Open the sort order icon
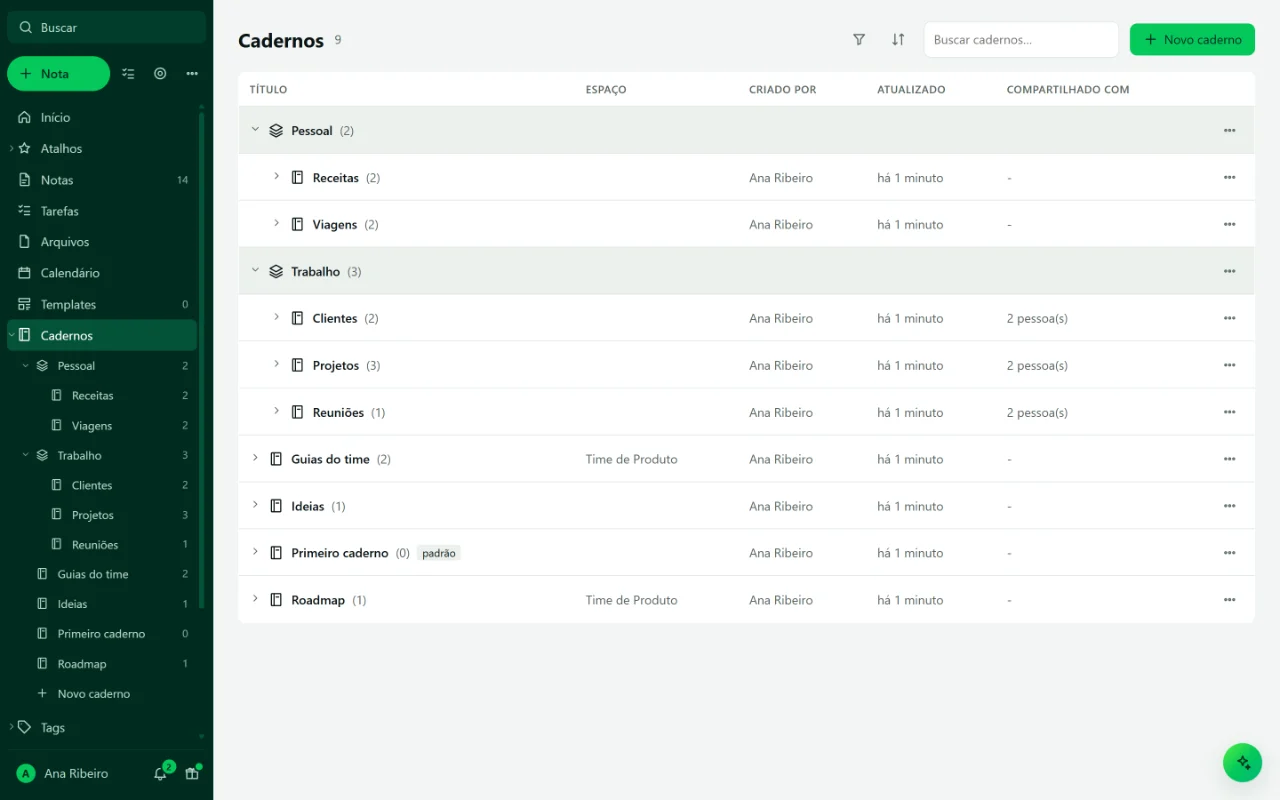This screenshot has width=1280, height=800. pyautogui.click(x=898, y=40)
